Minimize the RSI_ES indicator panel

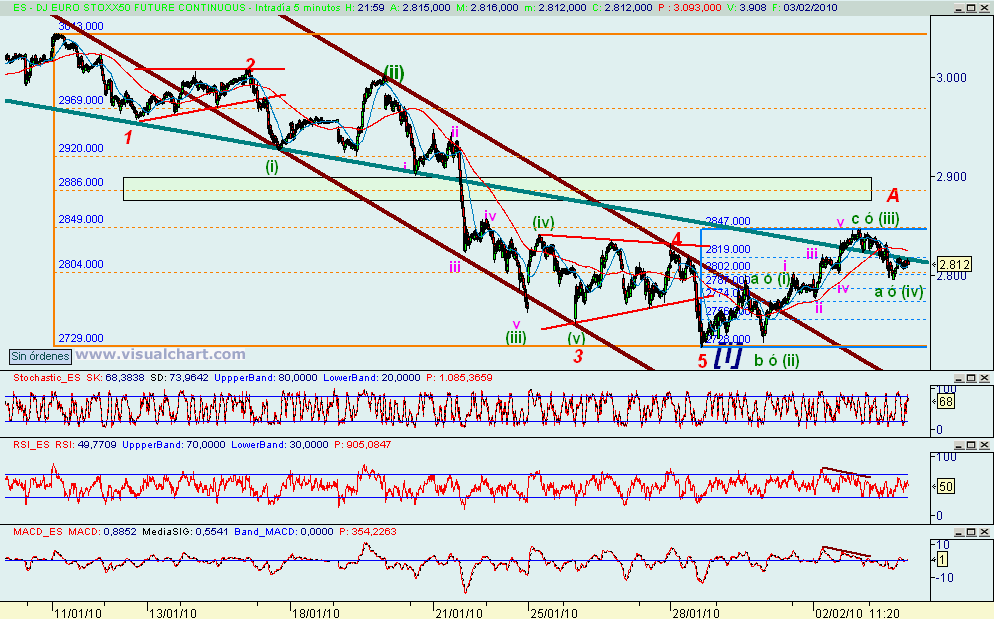[x=958, y=444]
